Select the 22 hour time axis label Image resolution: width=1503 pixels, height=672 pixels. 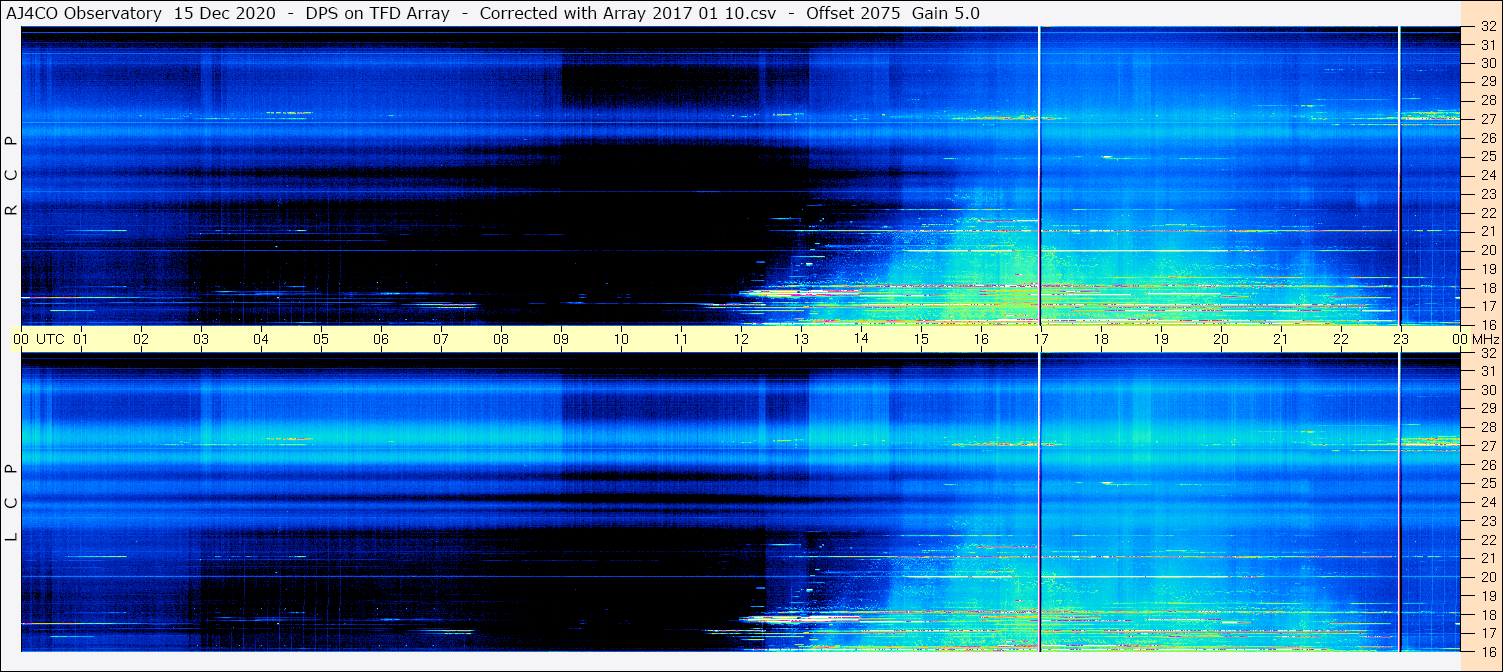coord(1341,339)
